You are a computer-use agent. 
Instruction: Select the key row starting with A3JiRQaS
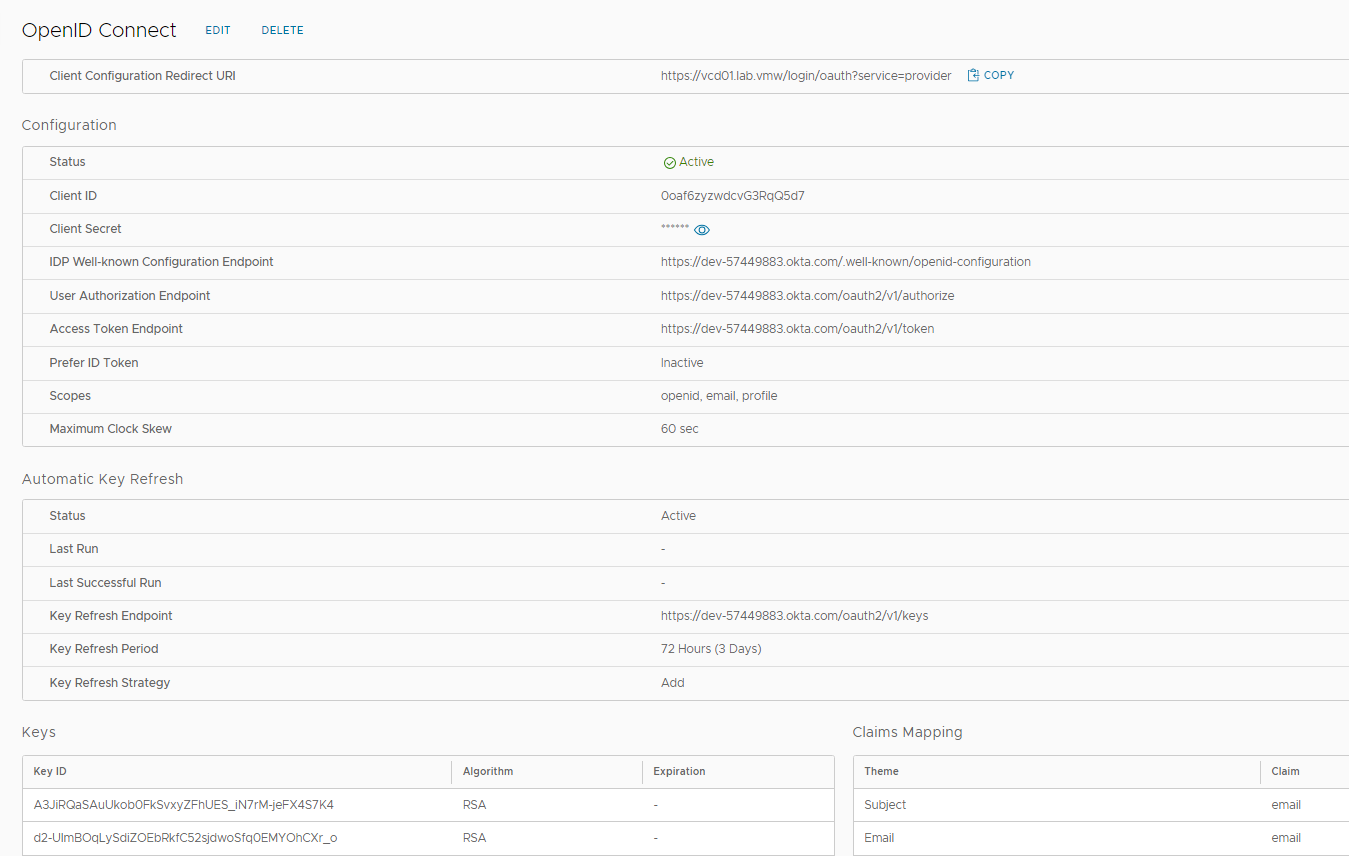(x=184, y=805)
